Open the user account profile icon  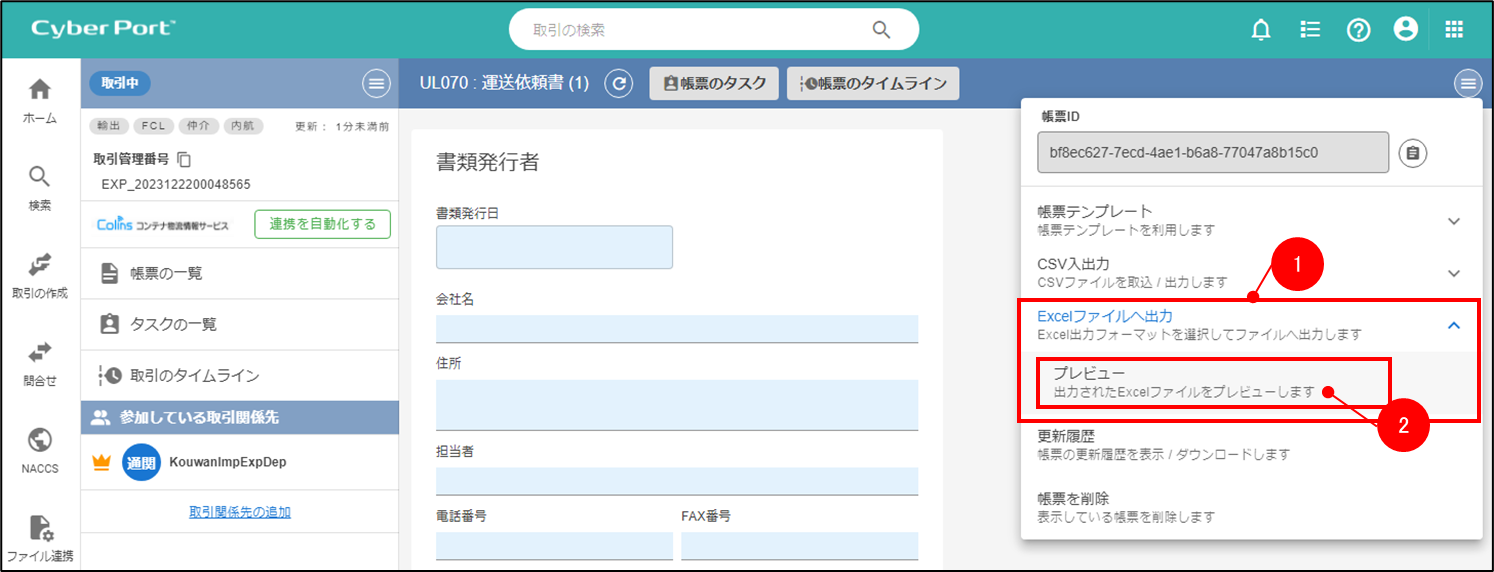pyautogui.click(x=1406, y=30)
